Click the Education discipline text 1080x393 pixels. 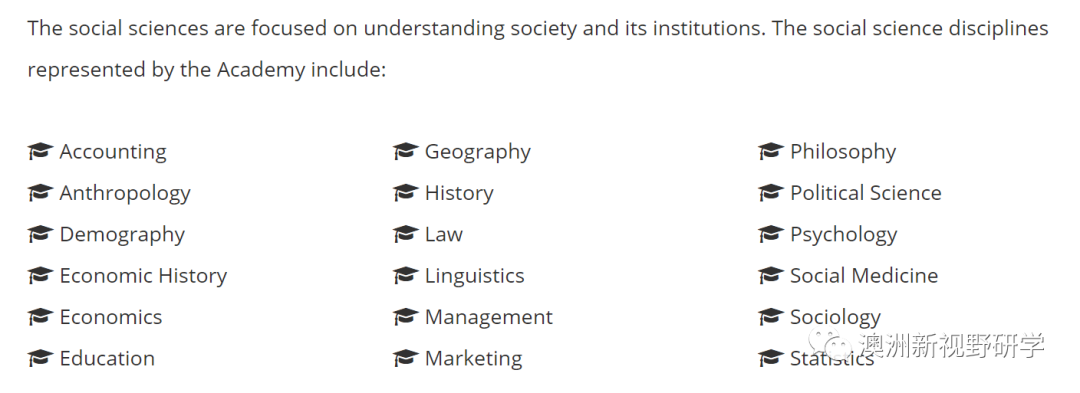[x=107, y=359]
